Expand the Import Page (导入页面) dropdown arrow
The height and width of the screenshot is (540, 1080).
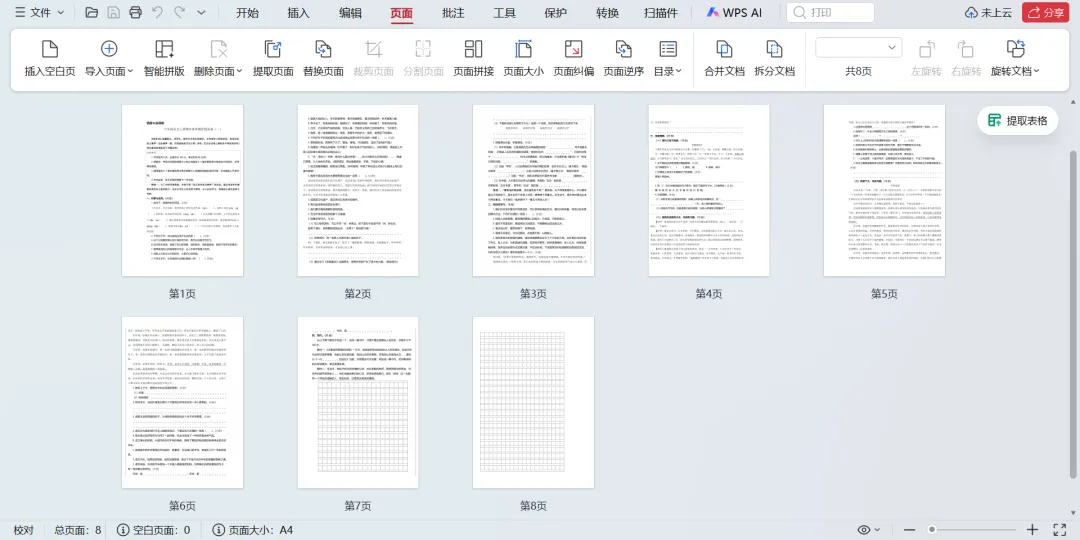click(129, 71)
